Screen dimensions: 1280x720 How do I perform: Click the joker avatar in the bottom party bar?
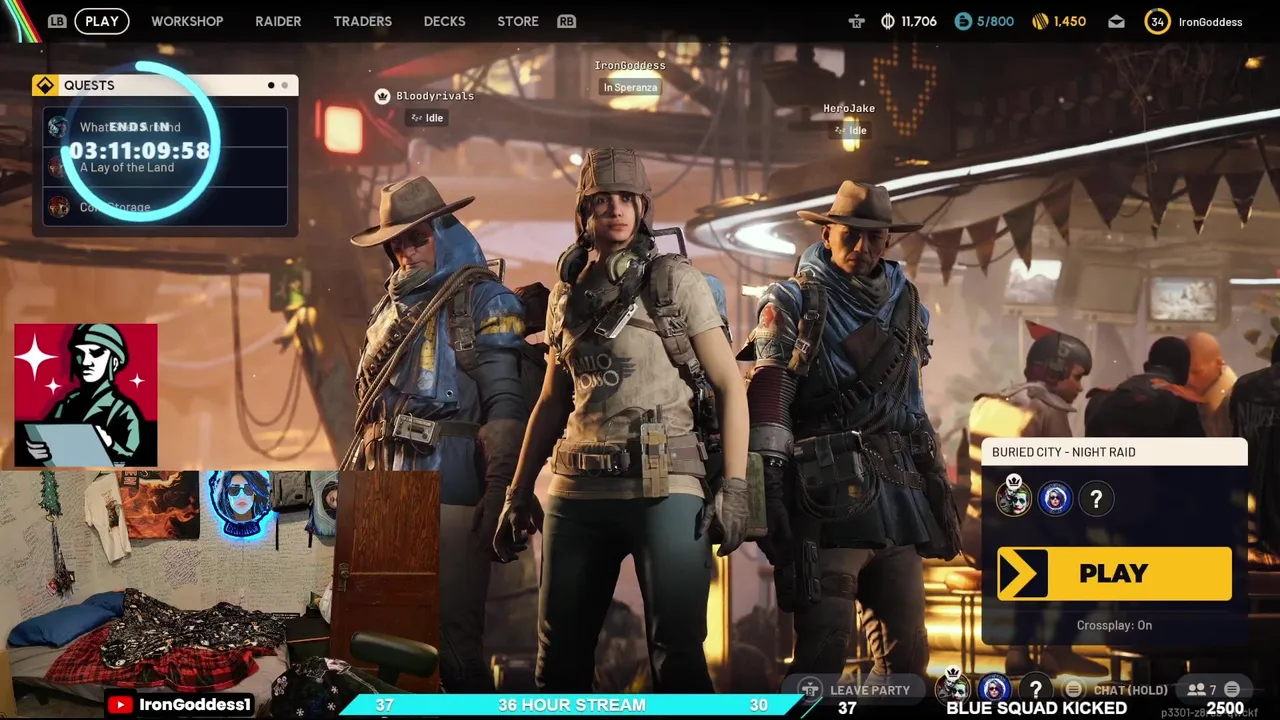(x=953, y=687)
